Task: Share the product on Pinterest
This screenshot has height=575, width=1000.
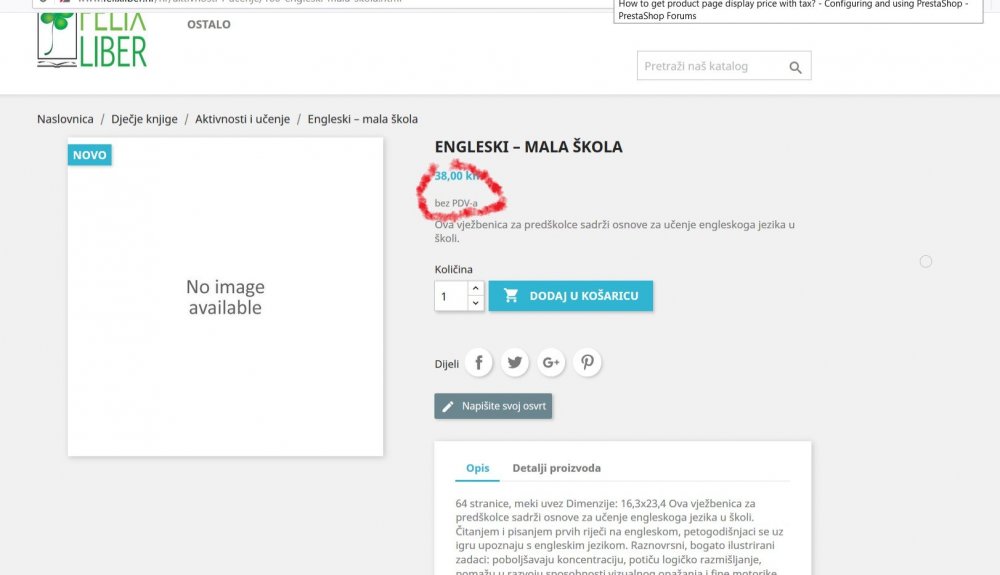Action: pos(587,363)
